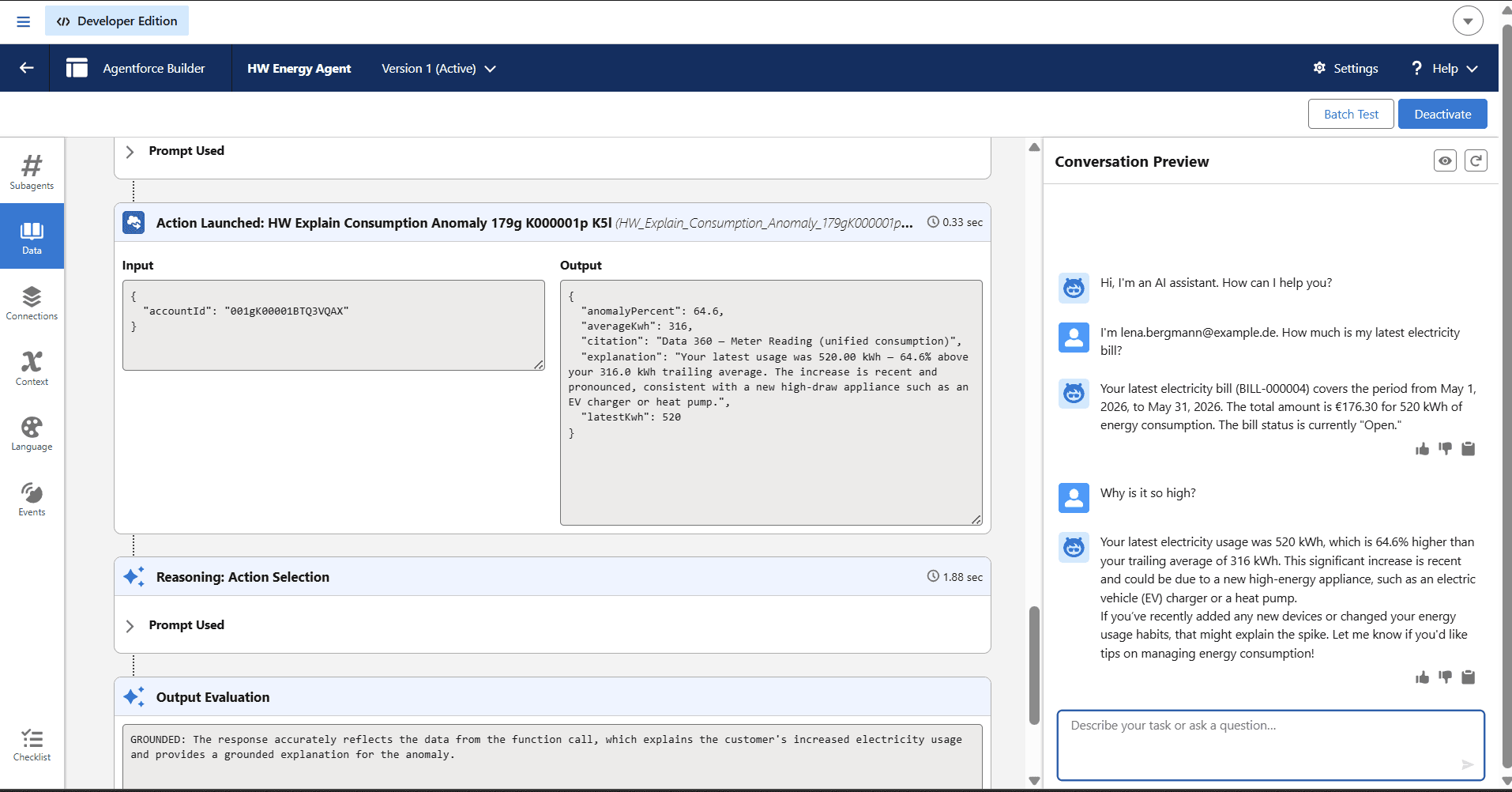Click the Settings label
The image size is (1512, 792).
(1356, 69)
